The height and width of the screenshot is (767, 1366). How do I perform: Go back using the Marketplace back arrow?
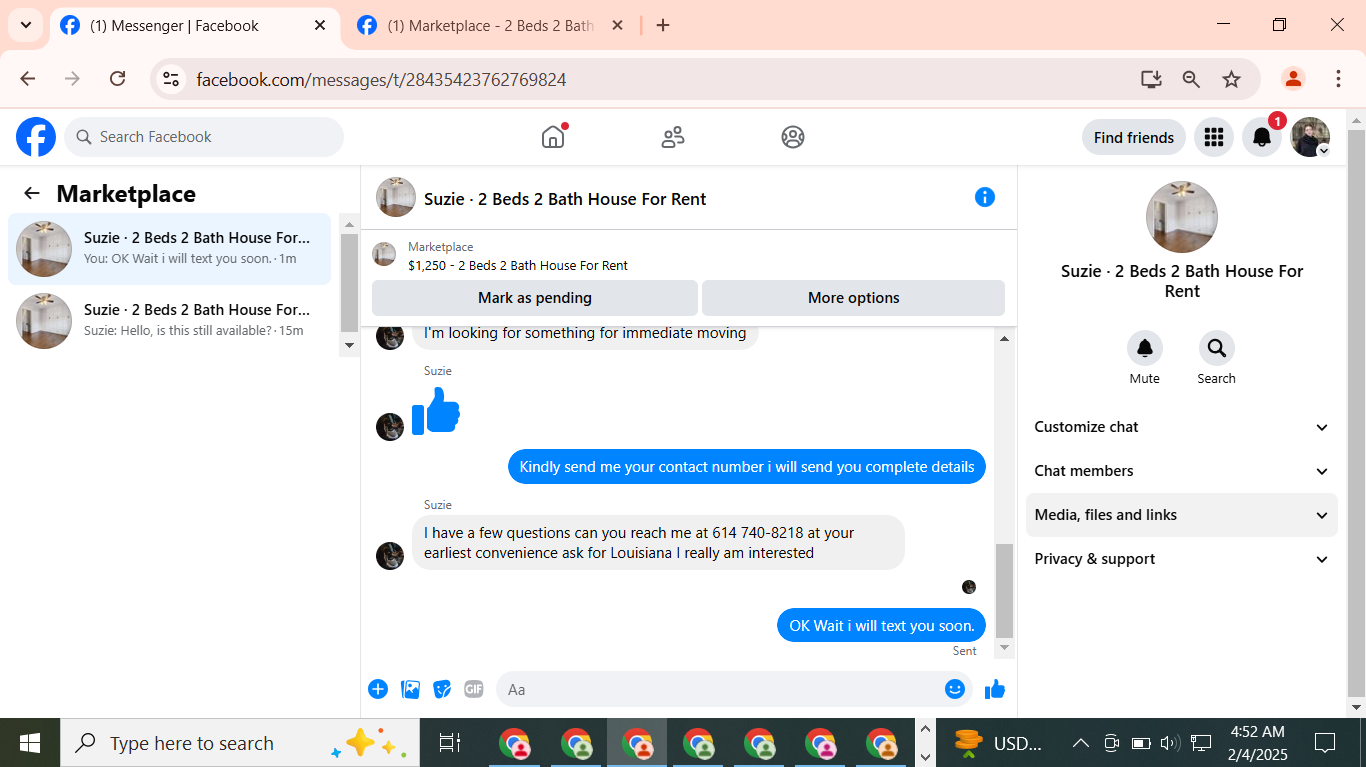click(32, 194)
